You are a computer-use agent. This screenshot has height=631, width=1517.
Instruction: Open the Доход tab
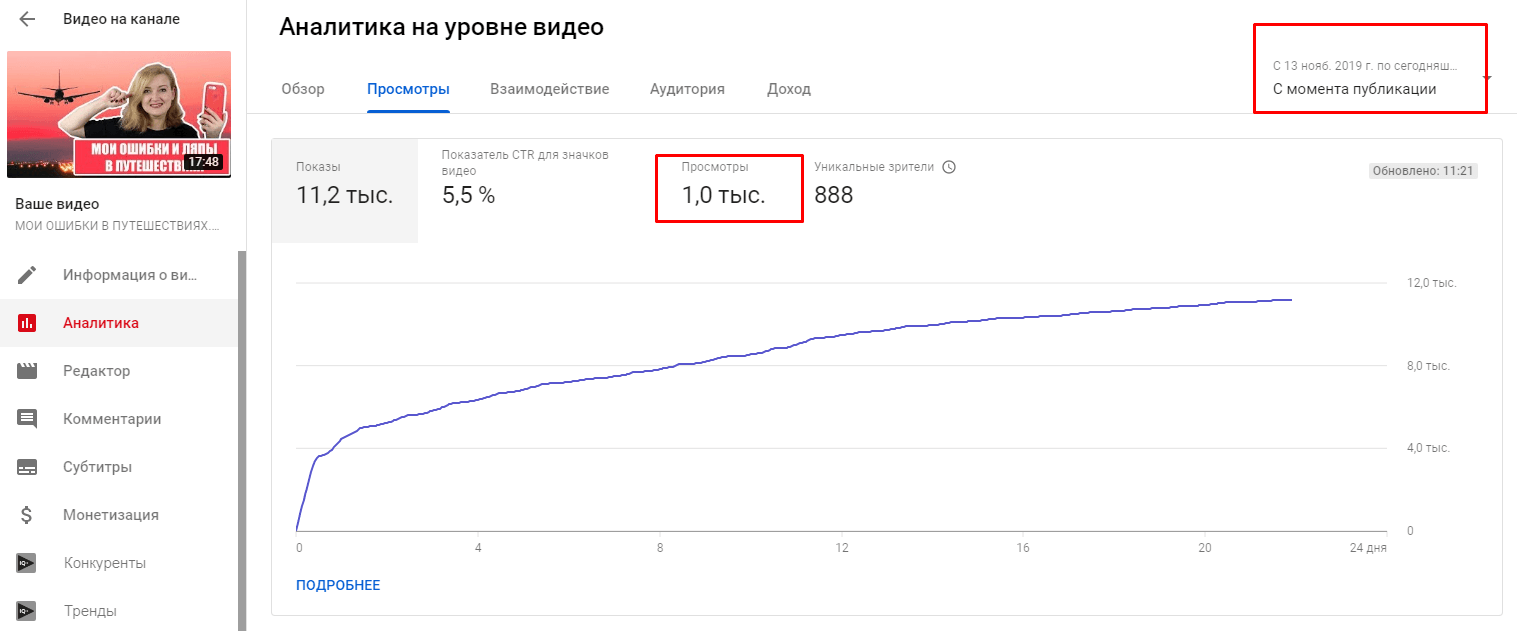[789, 89]
